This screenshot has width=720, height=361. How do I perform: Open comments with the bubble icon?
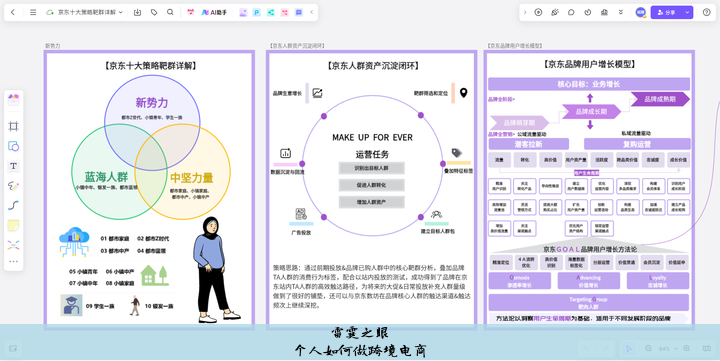[x=571, y=12]
